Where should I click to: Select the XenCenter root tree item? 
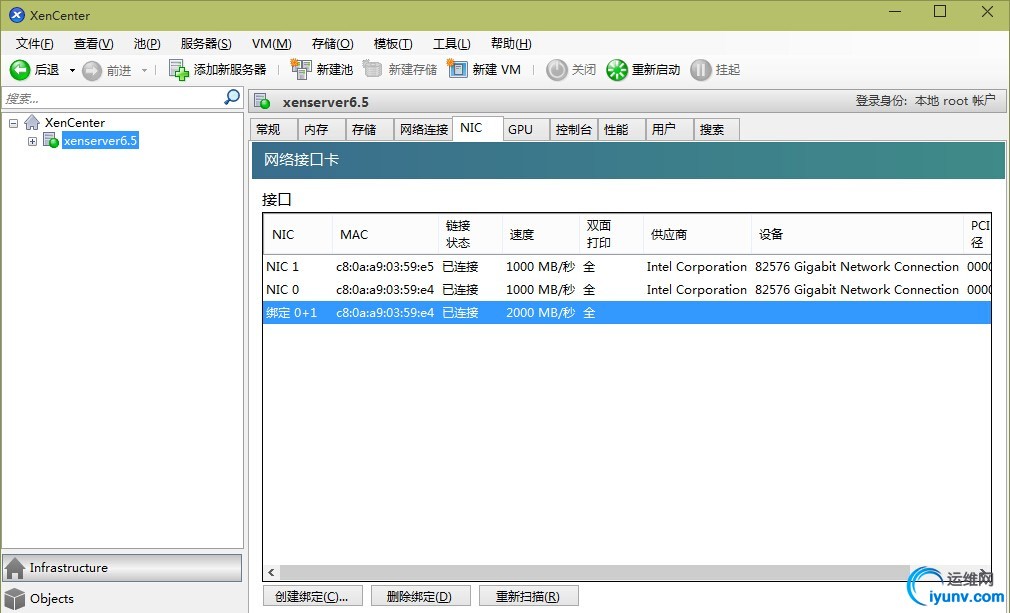75,122
